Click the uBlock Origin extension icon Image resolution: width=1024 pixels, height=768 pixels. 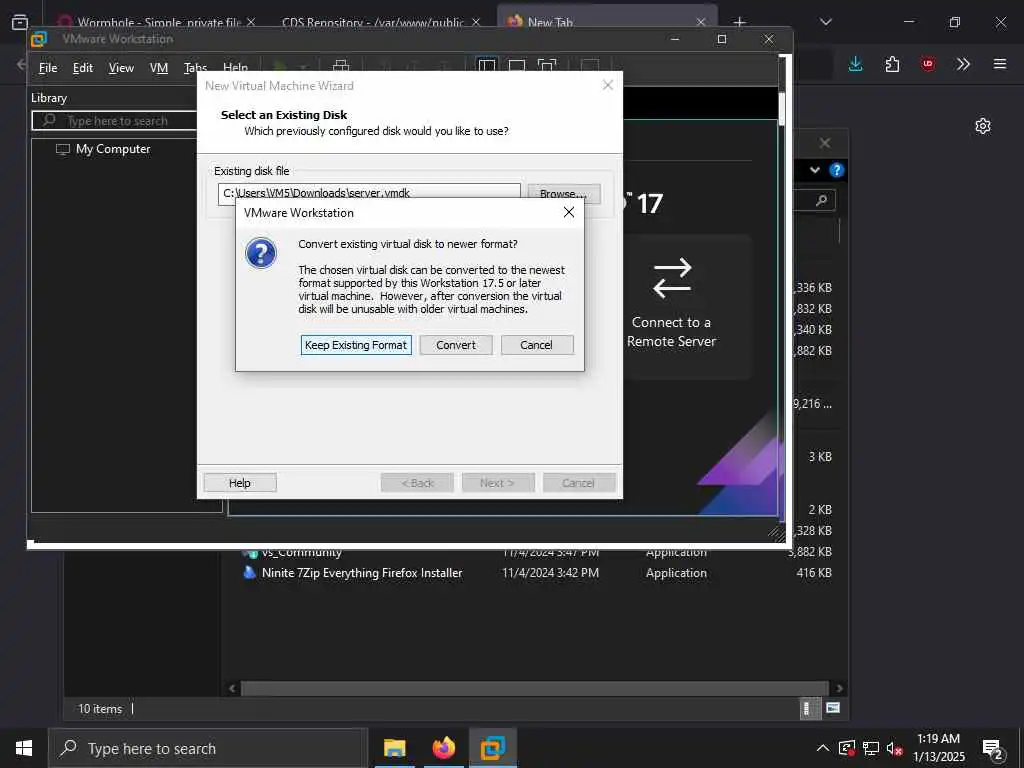tap(928, 64)
